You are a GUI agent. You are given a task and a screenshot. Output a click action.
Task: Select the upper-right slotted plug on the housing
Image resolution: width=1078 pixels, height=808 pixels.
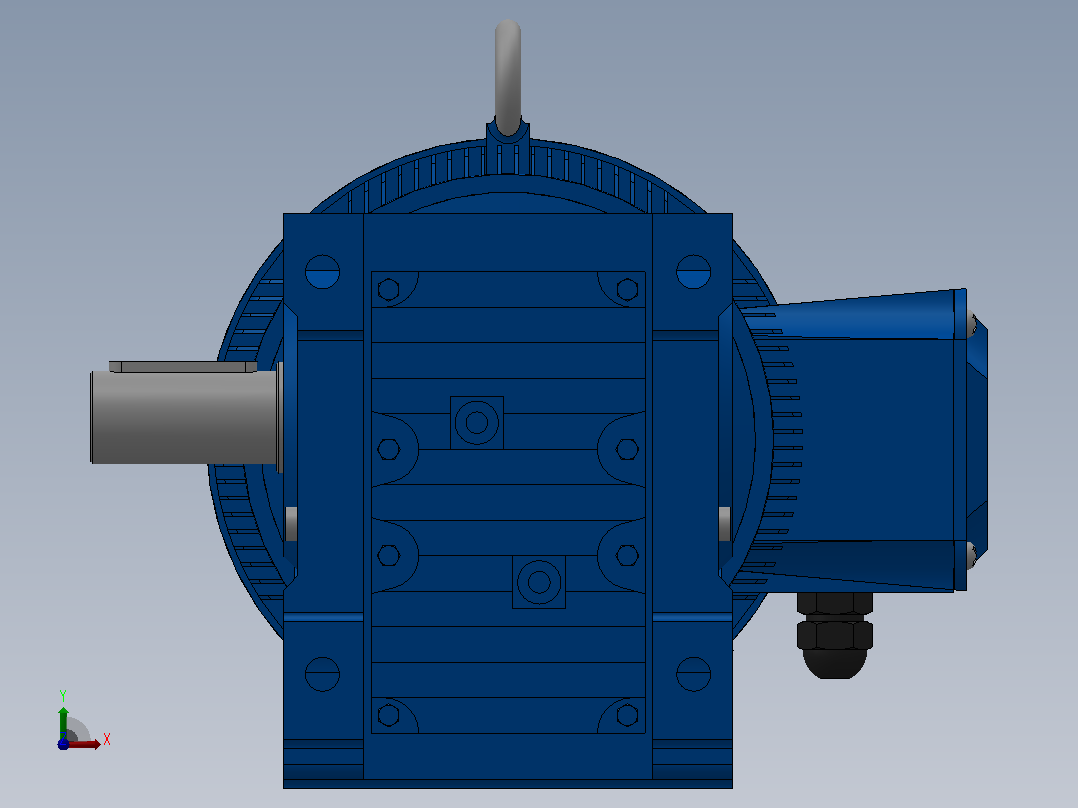(694, 272)
